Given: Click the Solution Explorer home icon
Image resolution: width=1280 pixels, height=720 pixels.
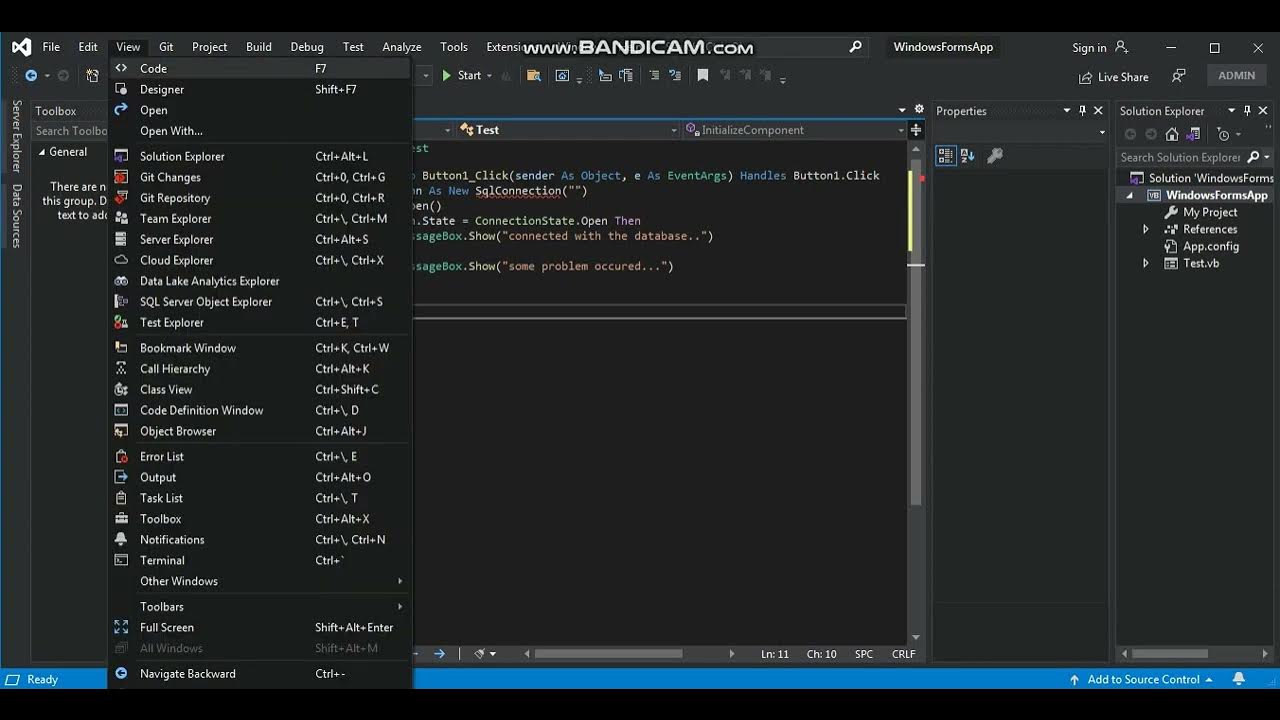Looking at the screenshot, I should point(1172,134).
